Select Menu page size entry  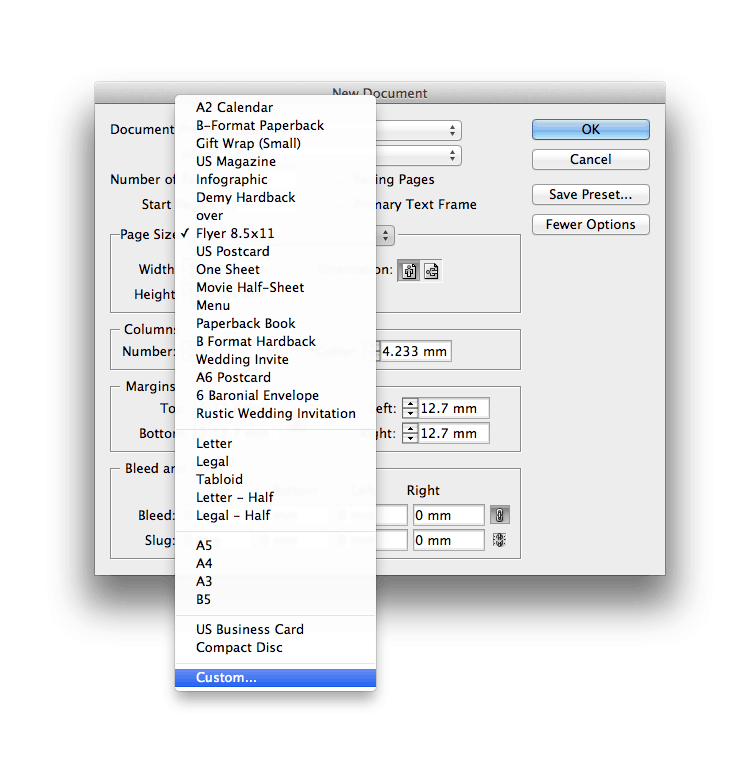(275, 305)
